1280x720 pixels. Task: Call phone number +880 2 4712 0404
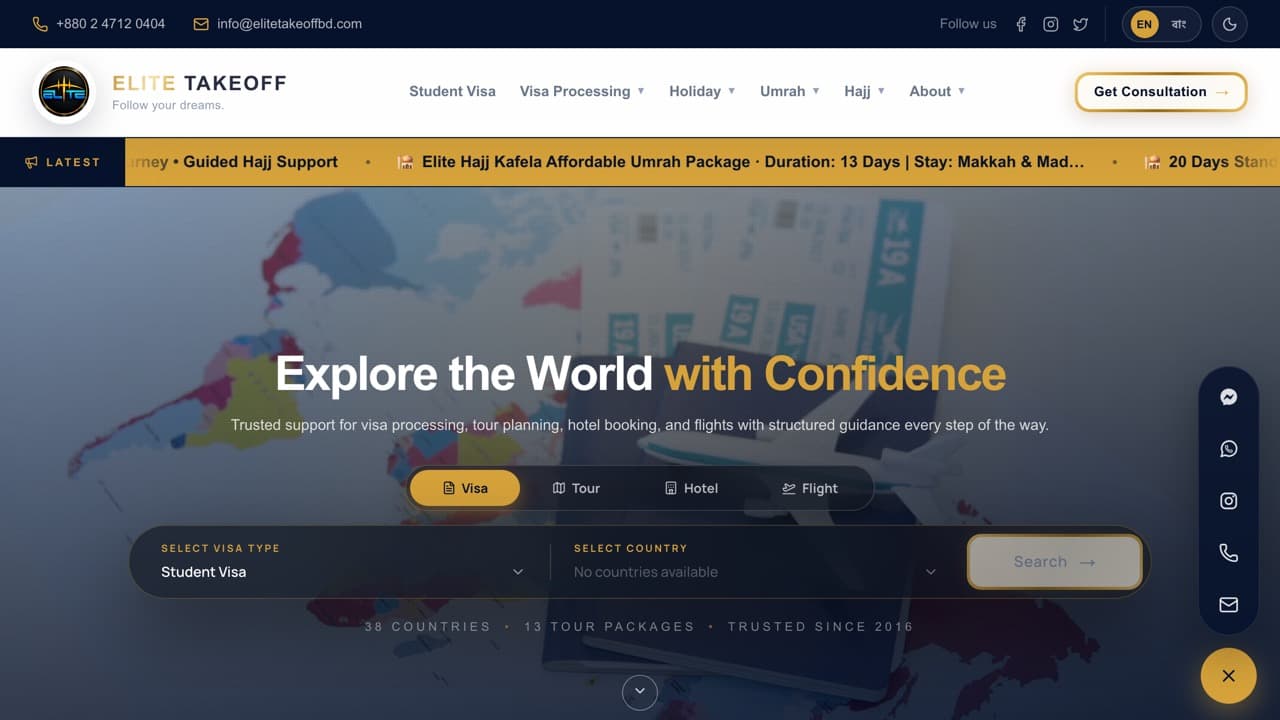click(98, 24)
